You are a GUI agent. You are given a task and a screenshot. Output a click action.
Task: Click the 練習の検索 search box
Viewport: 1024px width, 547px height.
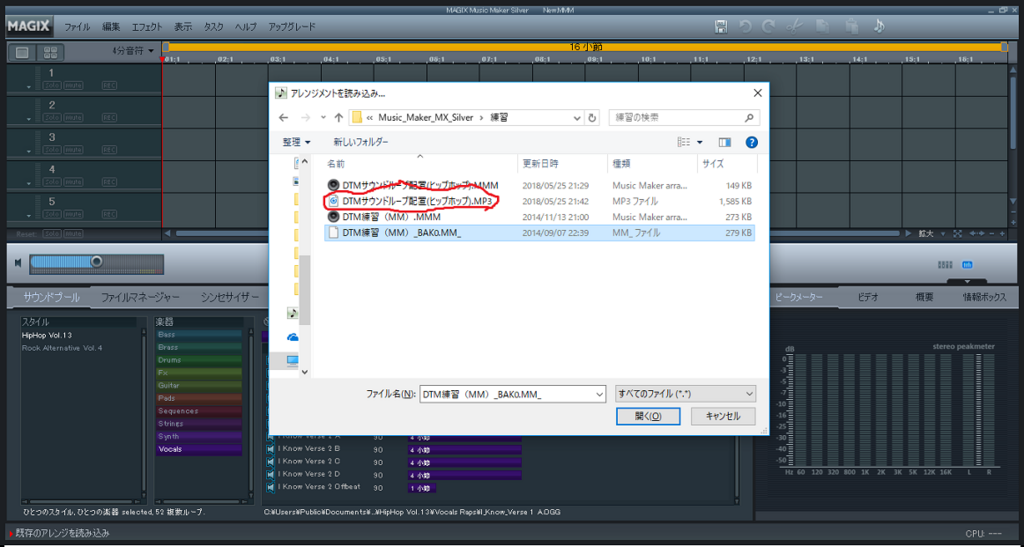tap(684, 118)
